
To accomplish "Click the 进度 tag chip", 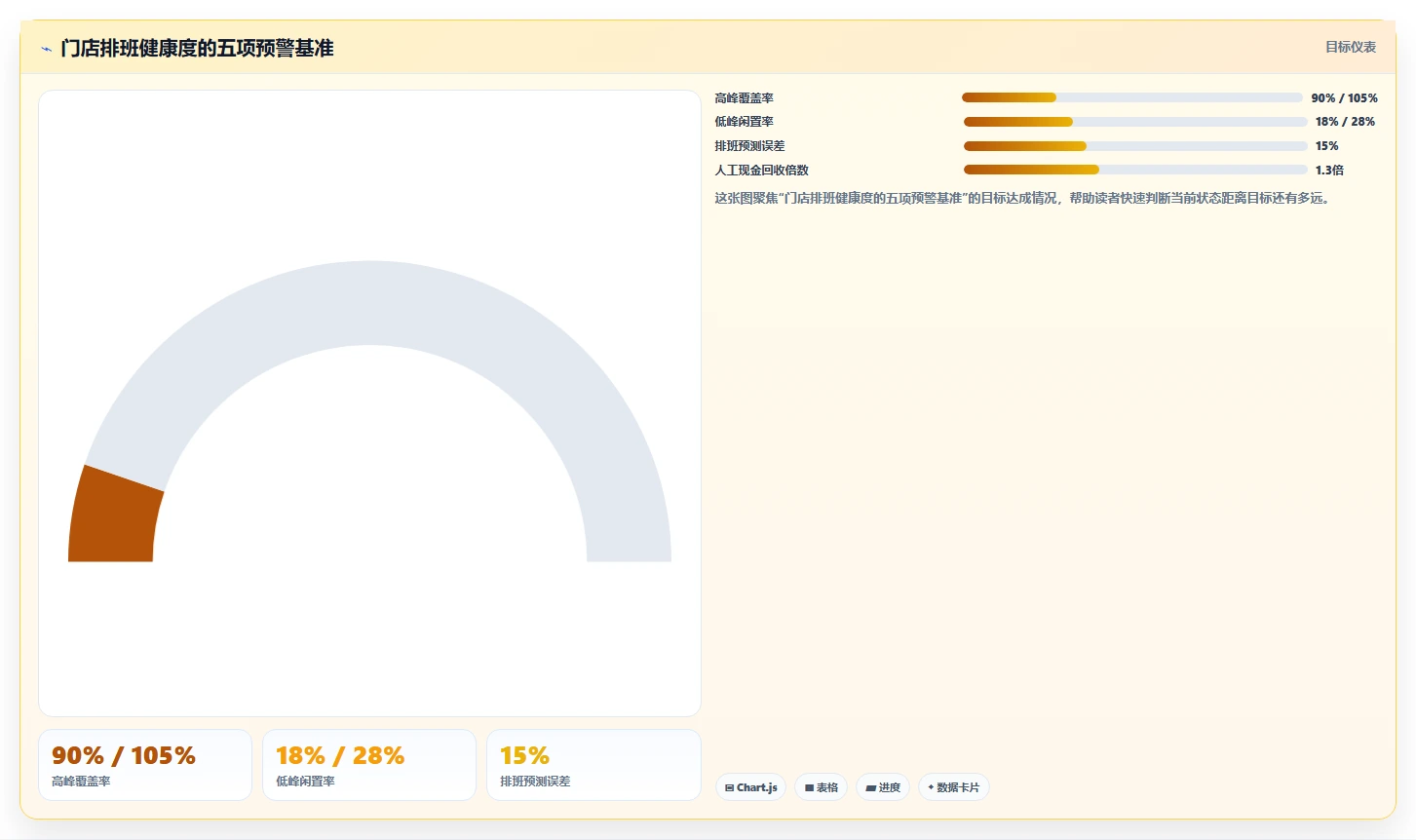I will [883, 787].
